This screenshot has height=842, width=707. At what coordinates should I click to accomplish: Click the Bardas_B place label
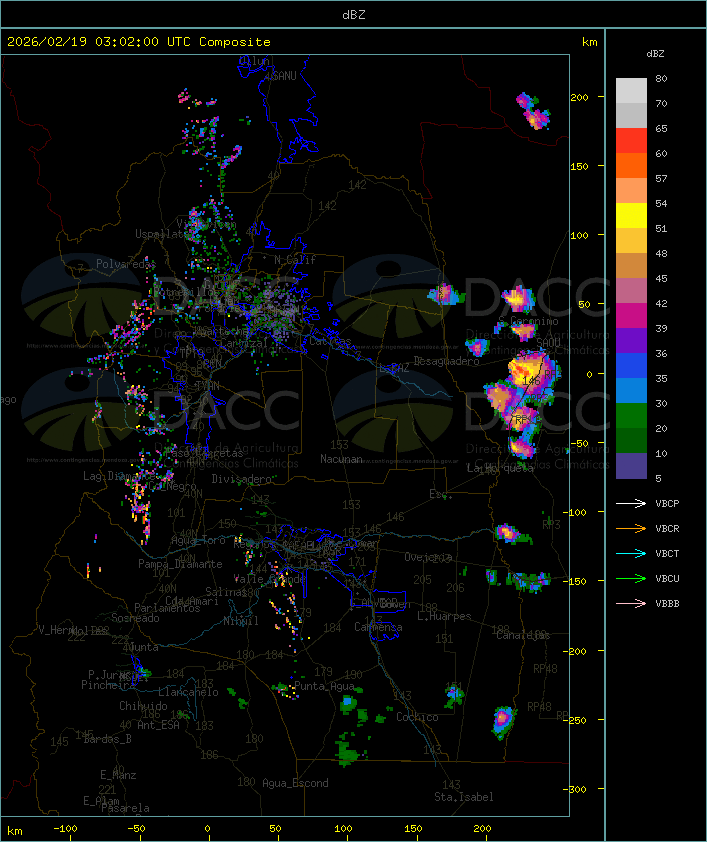click(x=107, y=739)
